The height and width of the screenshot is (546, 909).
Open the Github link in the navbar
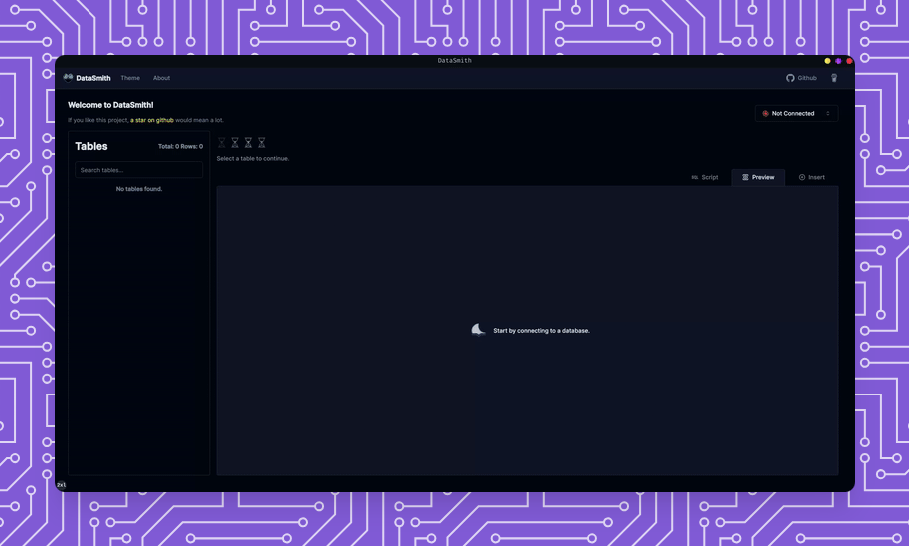[801, 78]
